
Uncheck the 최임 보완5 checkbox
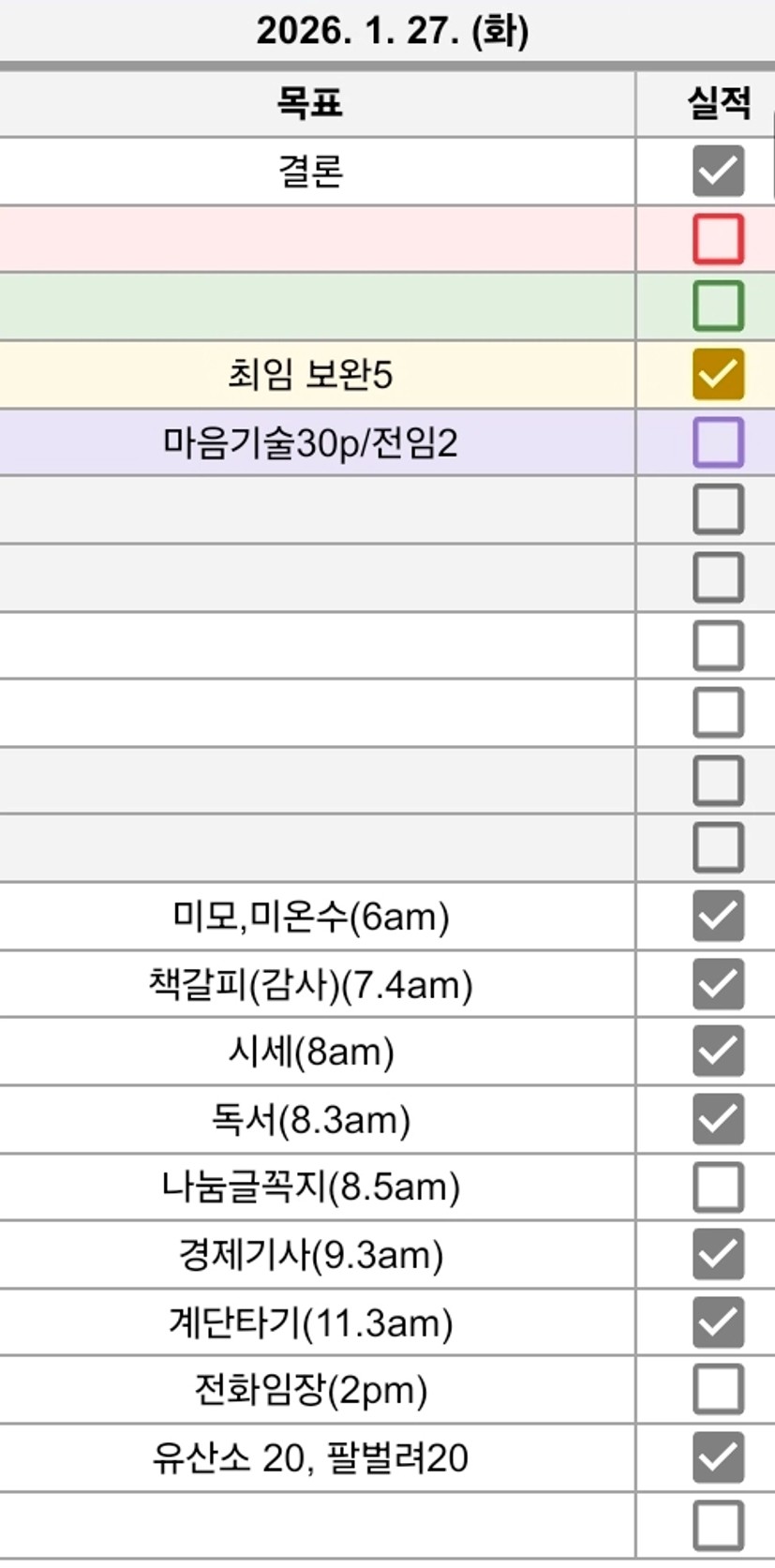click(718, 375)
